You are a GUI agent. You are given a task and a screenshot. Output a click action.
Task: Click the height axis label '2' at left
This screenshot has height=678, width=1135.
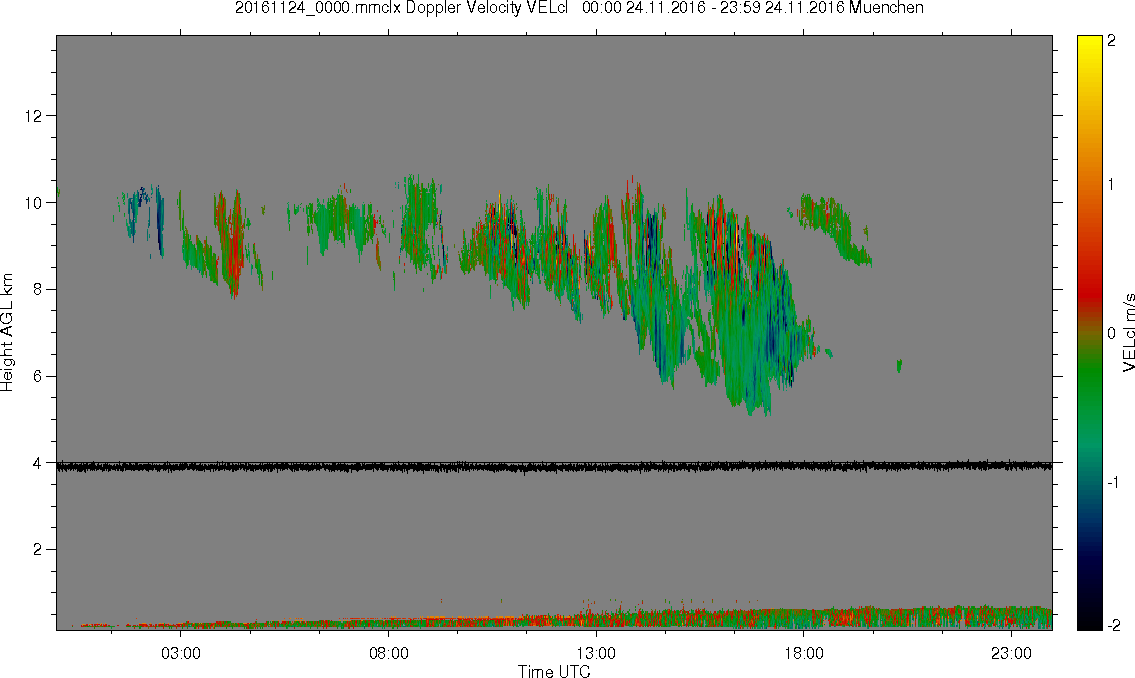(x=37, y=550)
